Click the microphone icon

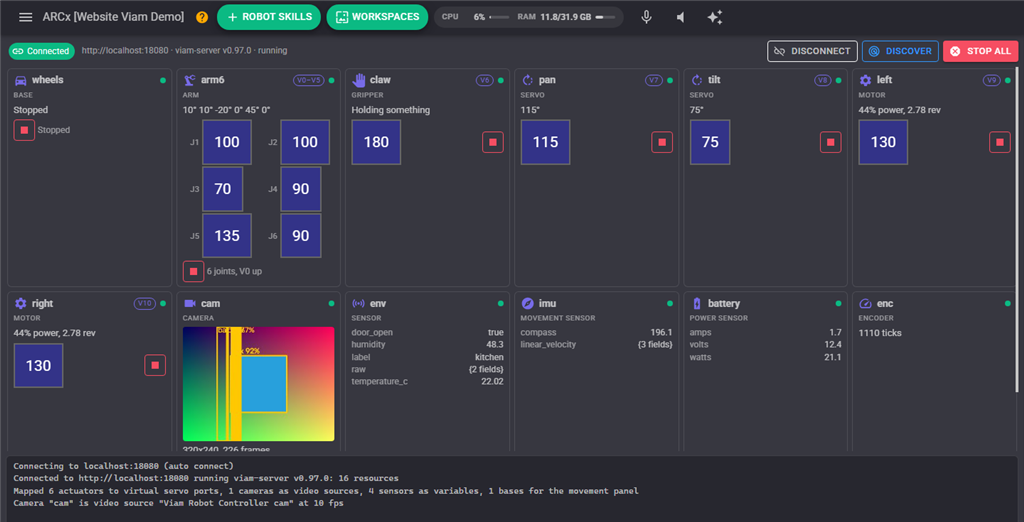point(647,17)
